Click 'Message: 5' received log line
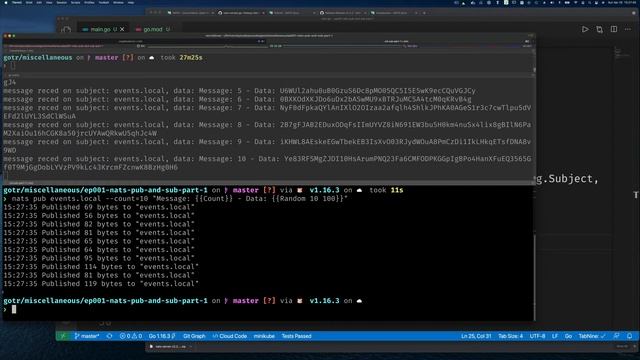This screenshot has height=360, width=640. click(239, 91)
